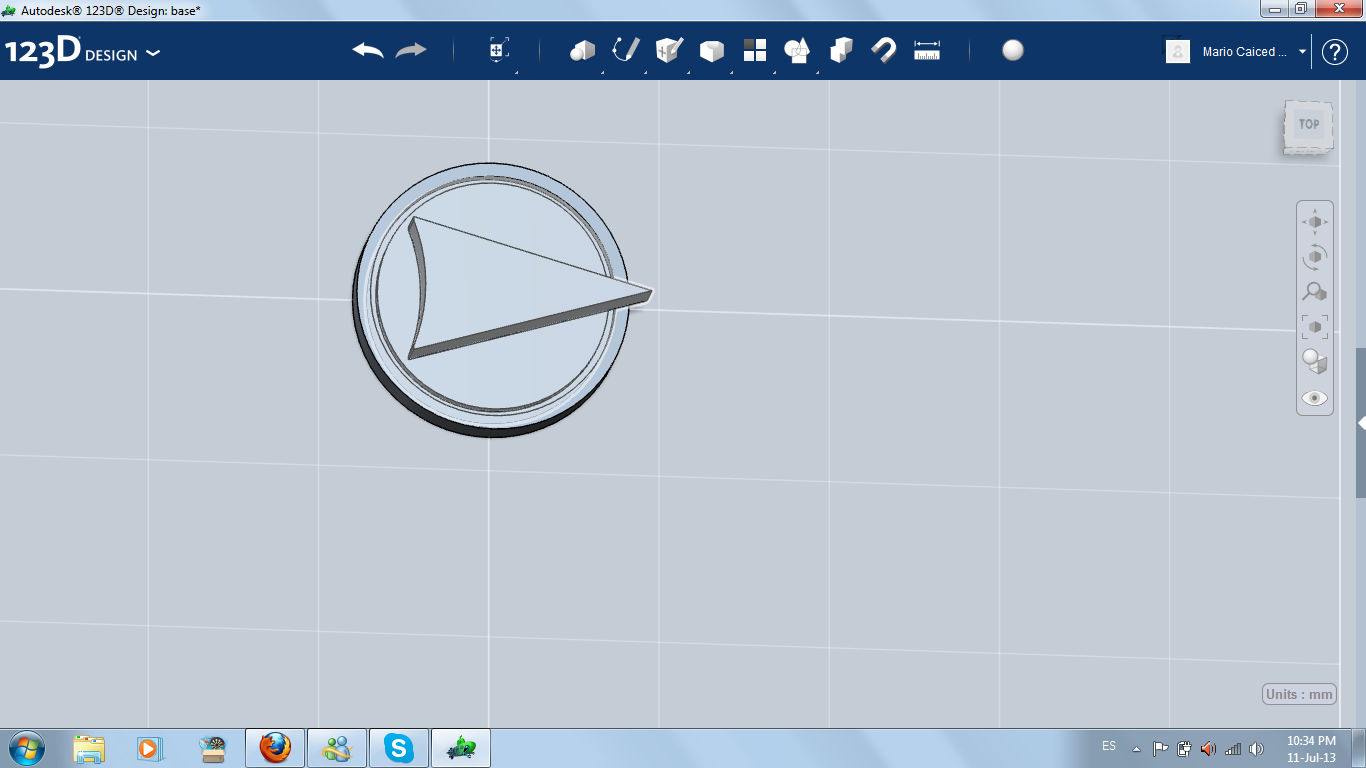Open the Grouping tool
This screenshot has height=768, width=1366.
798,50
